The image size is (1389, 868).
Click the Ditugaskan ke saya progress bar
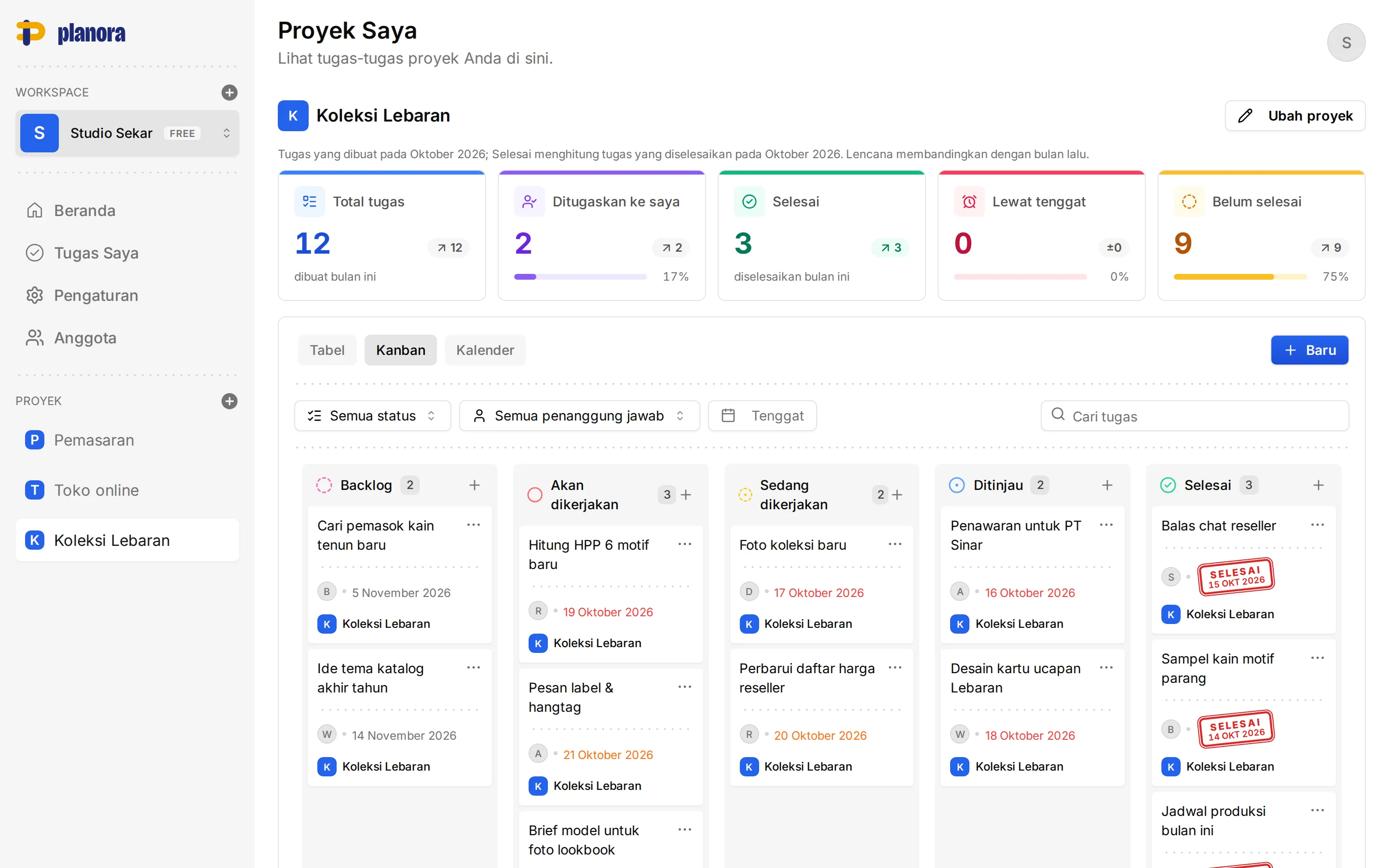point(580,277)
